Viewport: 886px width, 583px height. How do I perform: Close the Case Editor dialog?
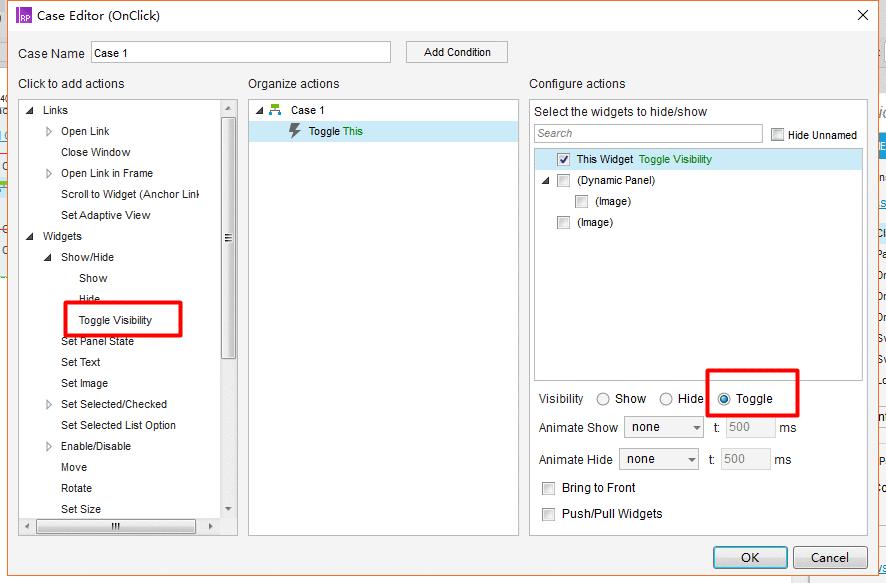863,15
